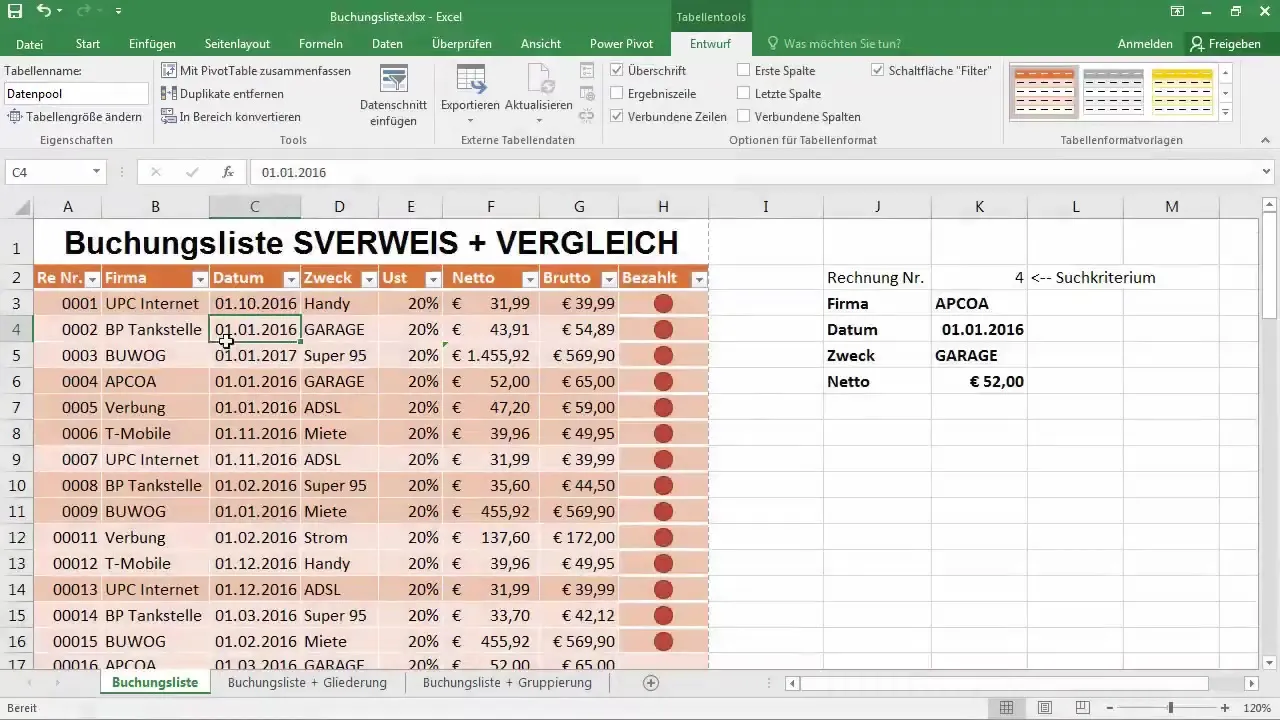Click the lightbulb Tell Me search icon
This screenshot has width=1280, height=720.
[x=772, y=44]
